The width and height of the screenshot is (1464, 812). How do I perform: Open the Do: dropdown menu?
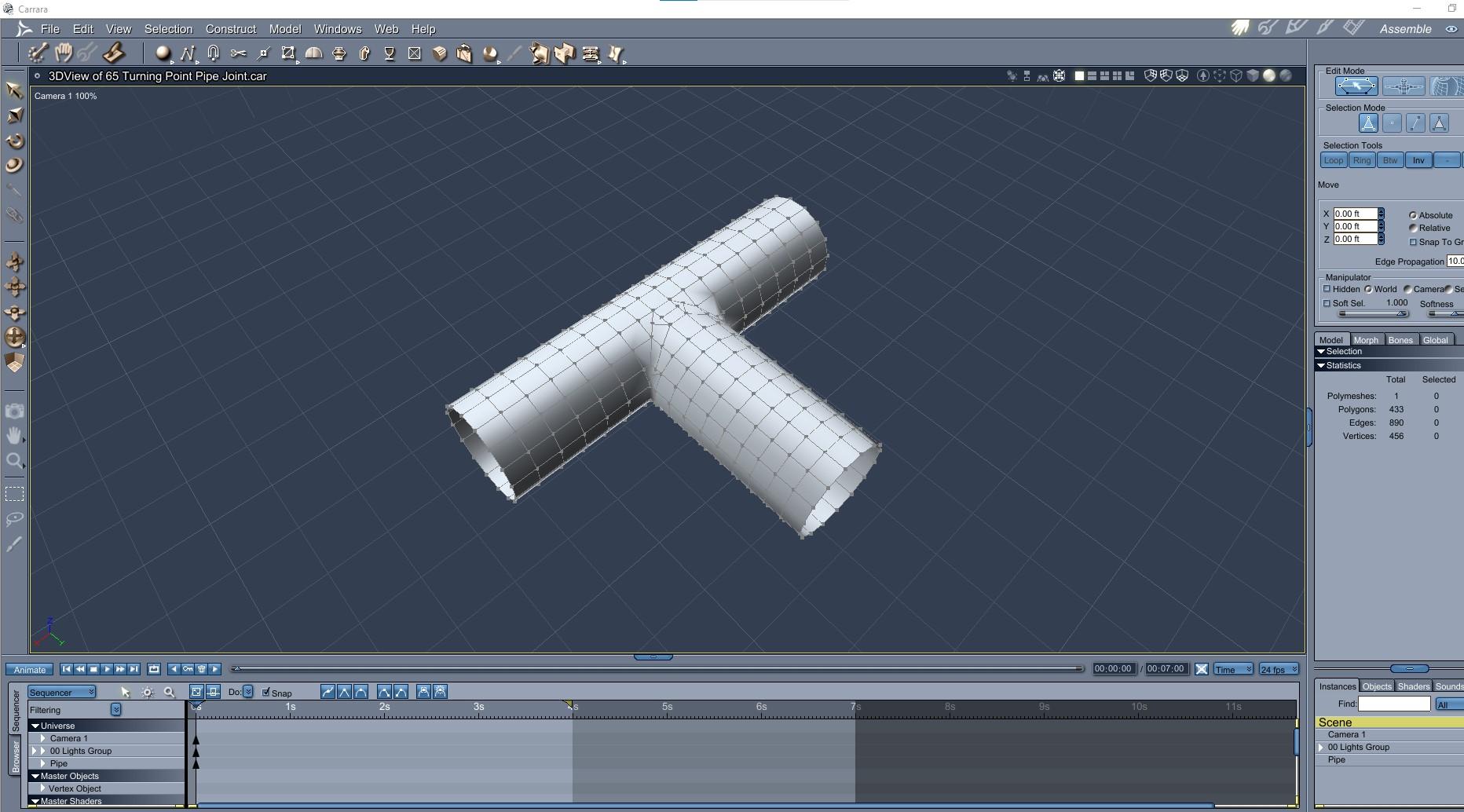(x=248, y=692)
